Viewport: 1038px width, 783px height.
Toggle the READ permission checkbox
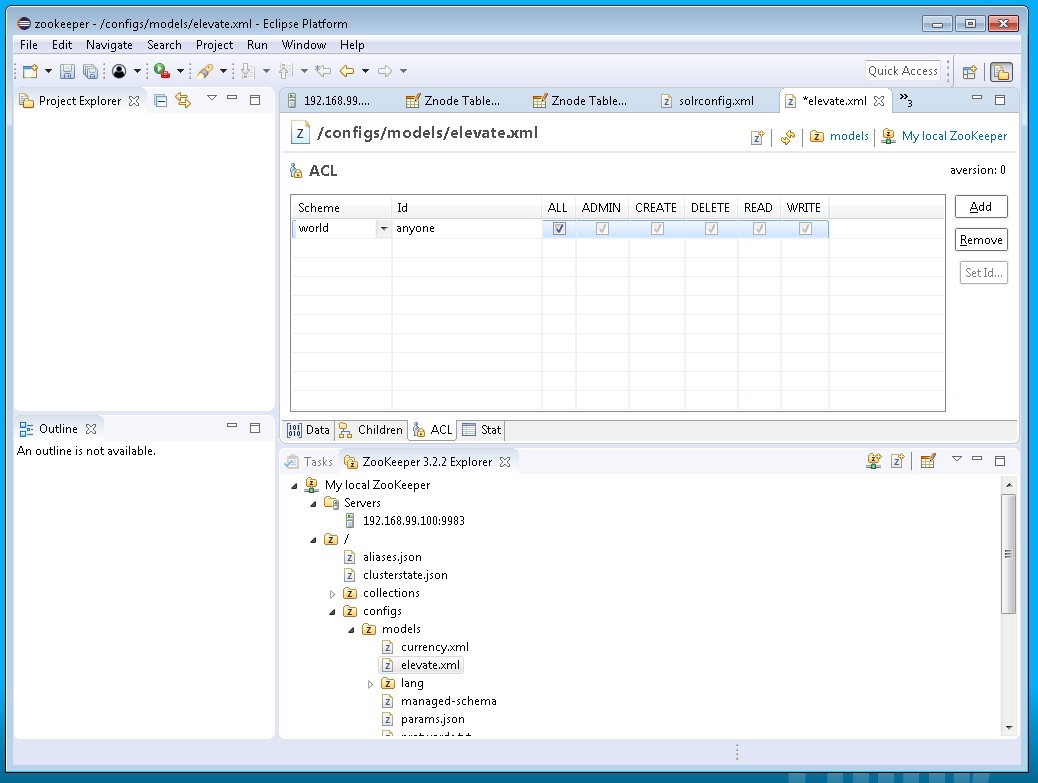click(759, 228)
